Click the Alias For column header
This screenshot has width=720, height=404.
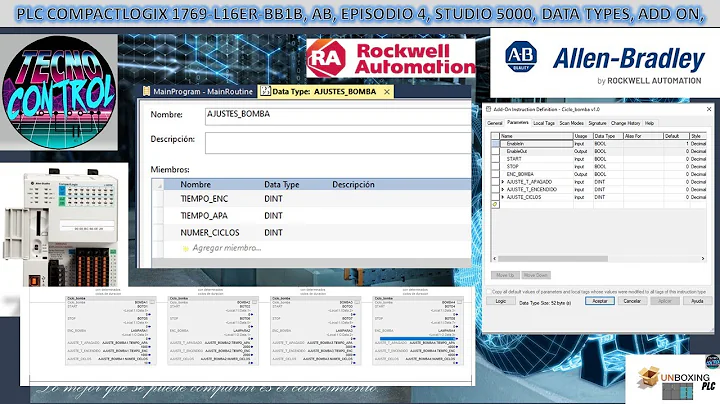(643, 136)
